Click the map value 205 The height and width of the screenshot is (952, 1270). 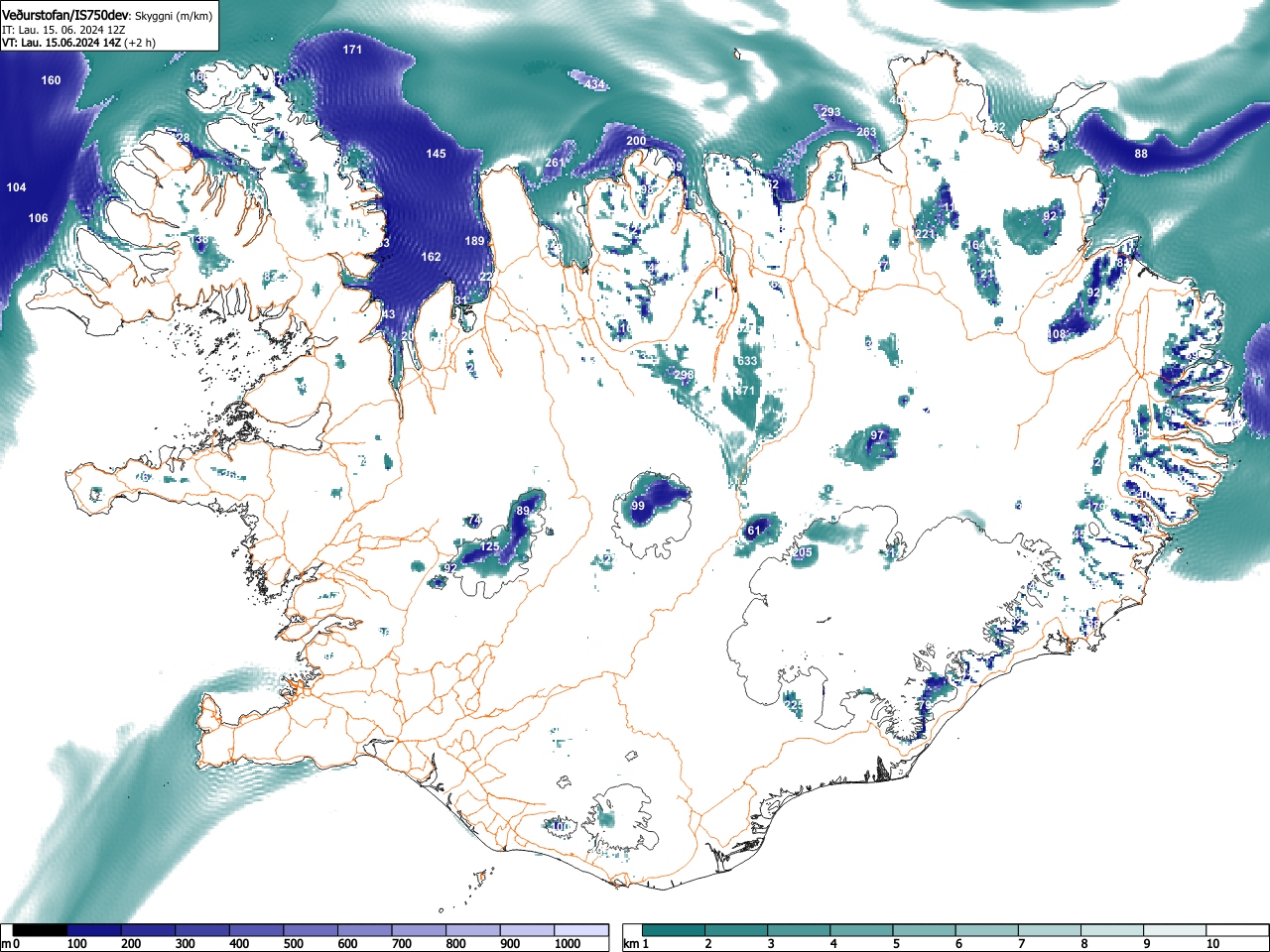point(803,553)
